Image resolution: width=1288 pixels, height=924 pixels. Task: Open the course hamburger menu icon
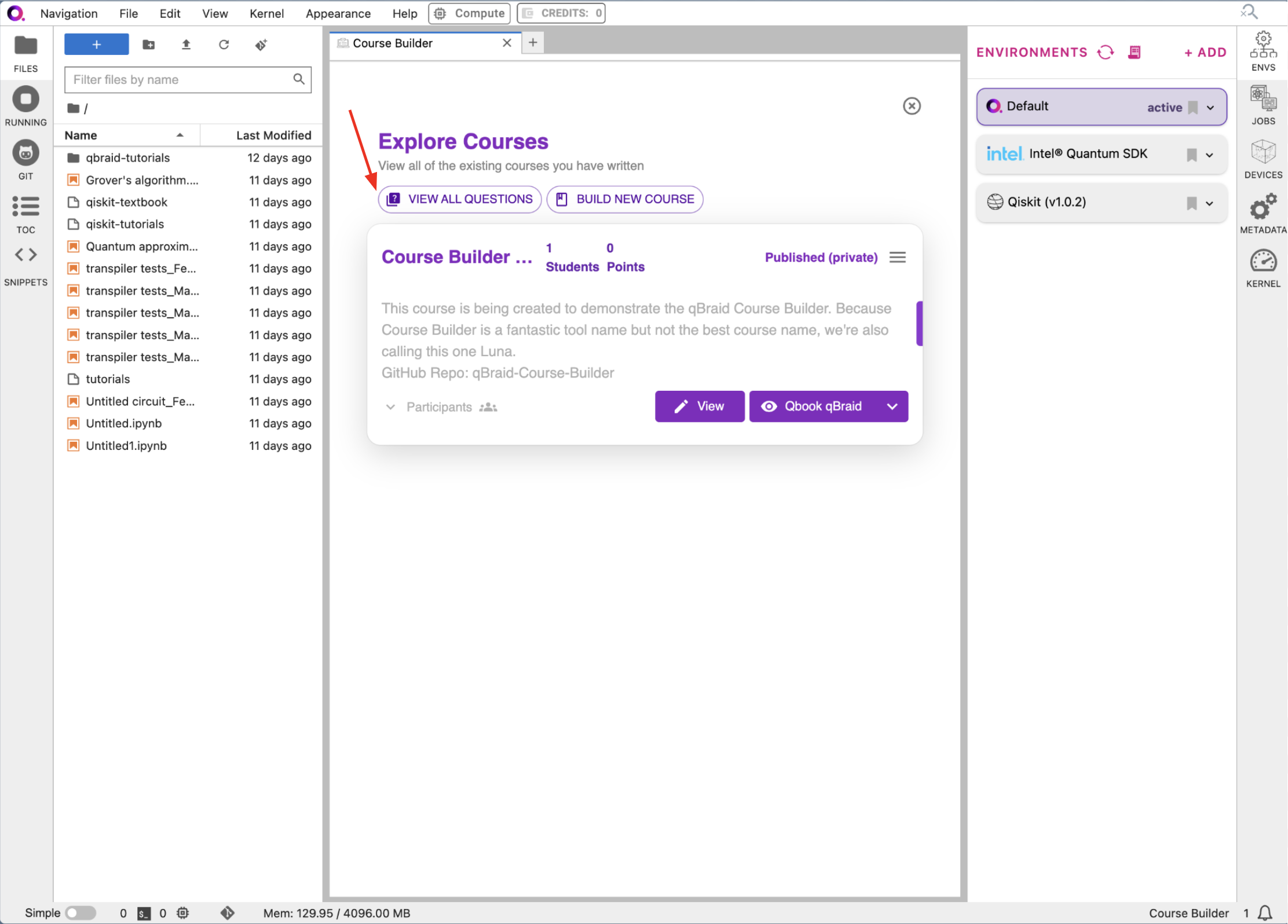(x=898, y=257)
